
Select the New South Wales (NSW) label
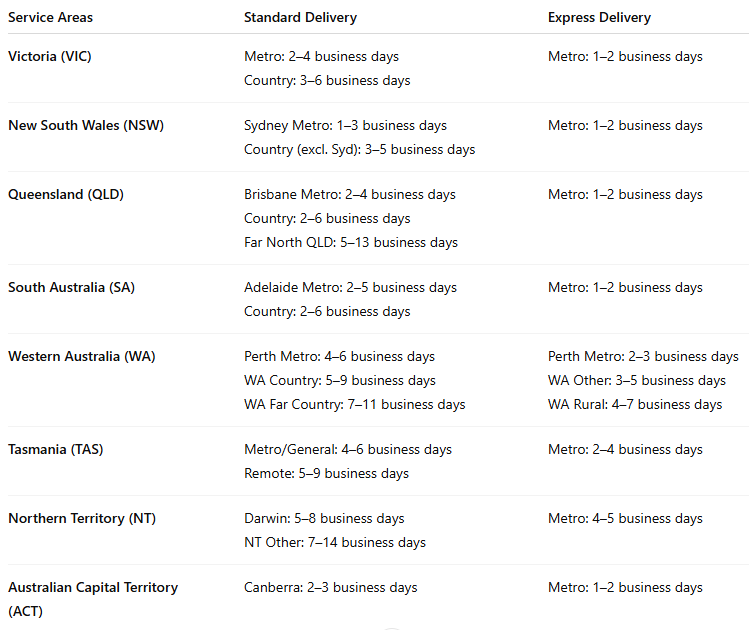point(86,126)
